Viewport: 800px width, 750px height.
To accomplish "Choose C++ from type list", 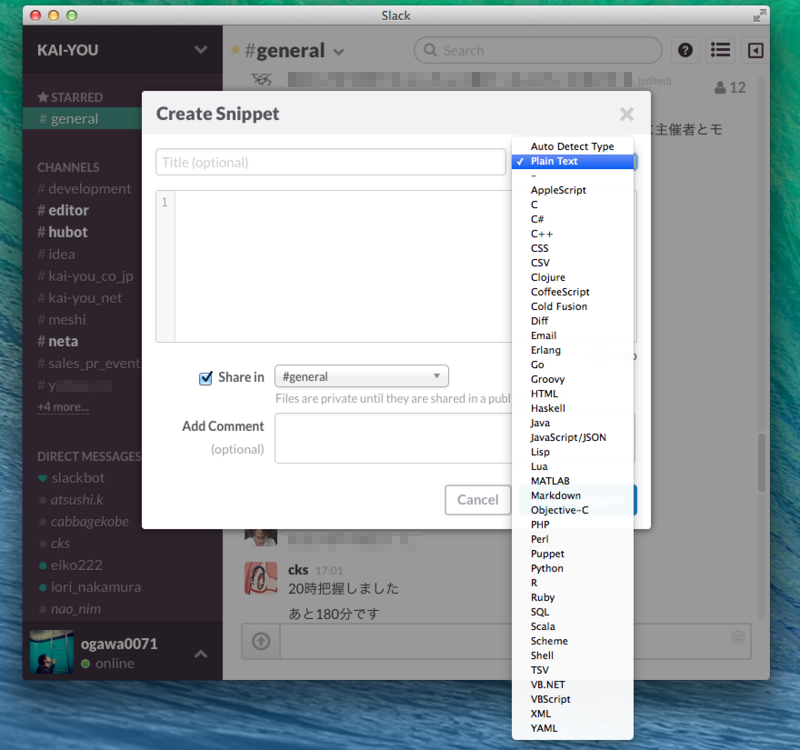I will click(x=572, y=234).
